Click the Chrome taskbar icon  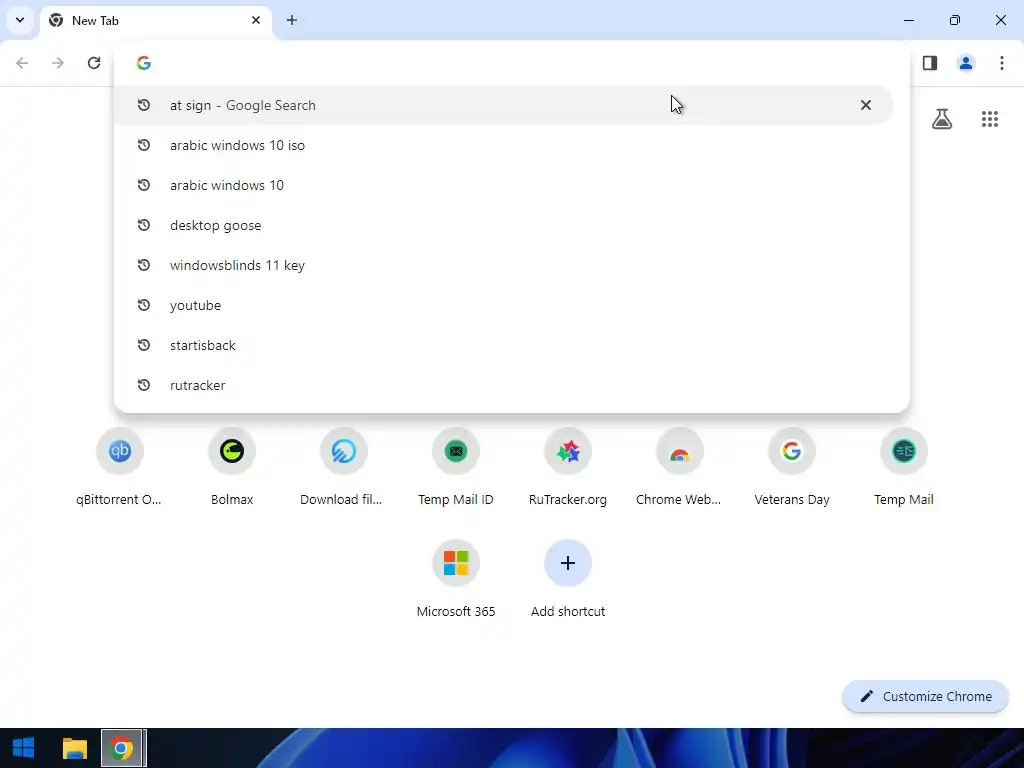click(121, 748)
